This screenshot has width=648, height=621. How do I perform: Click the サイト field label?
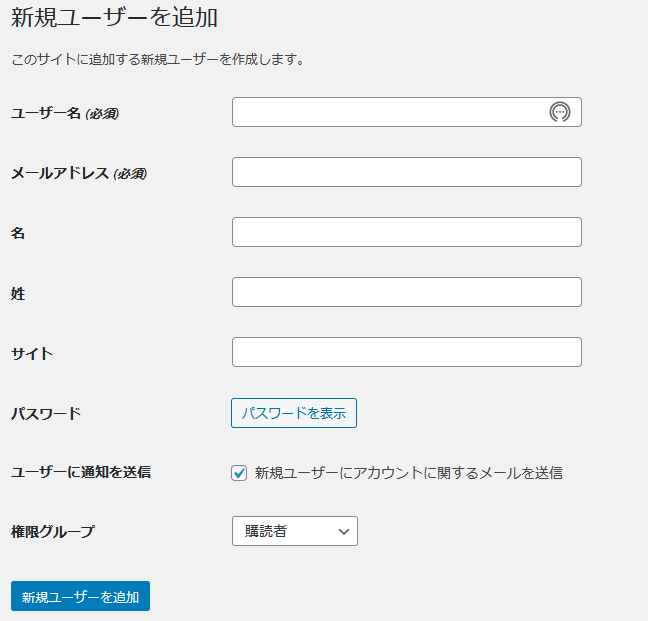click(x=32, y=353)
